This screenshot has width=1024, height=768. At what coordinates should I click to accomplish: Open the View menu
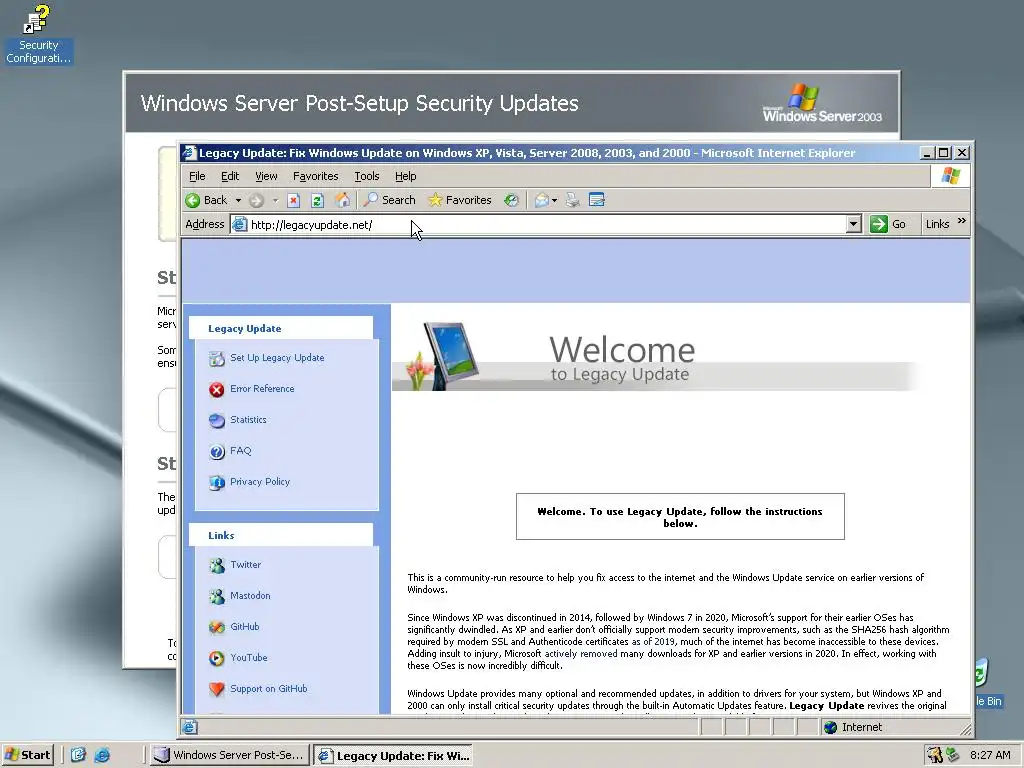pyautogui.click(x=266, y=176)
